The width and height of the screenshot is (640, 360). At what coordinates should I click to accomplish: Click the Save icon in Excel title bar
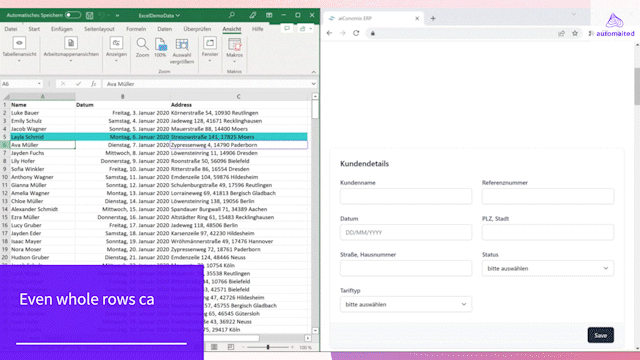coord(89,16)
